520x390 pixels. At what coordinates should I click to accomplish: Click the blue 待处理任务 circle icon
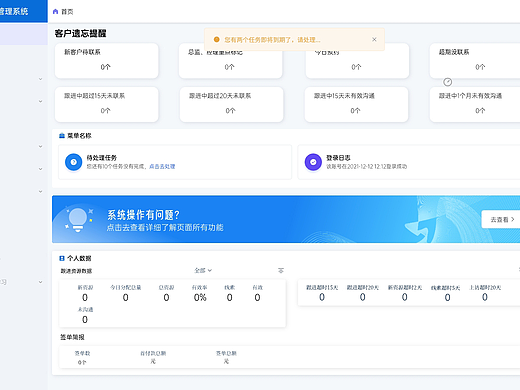click(x=74, y=162)
